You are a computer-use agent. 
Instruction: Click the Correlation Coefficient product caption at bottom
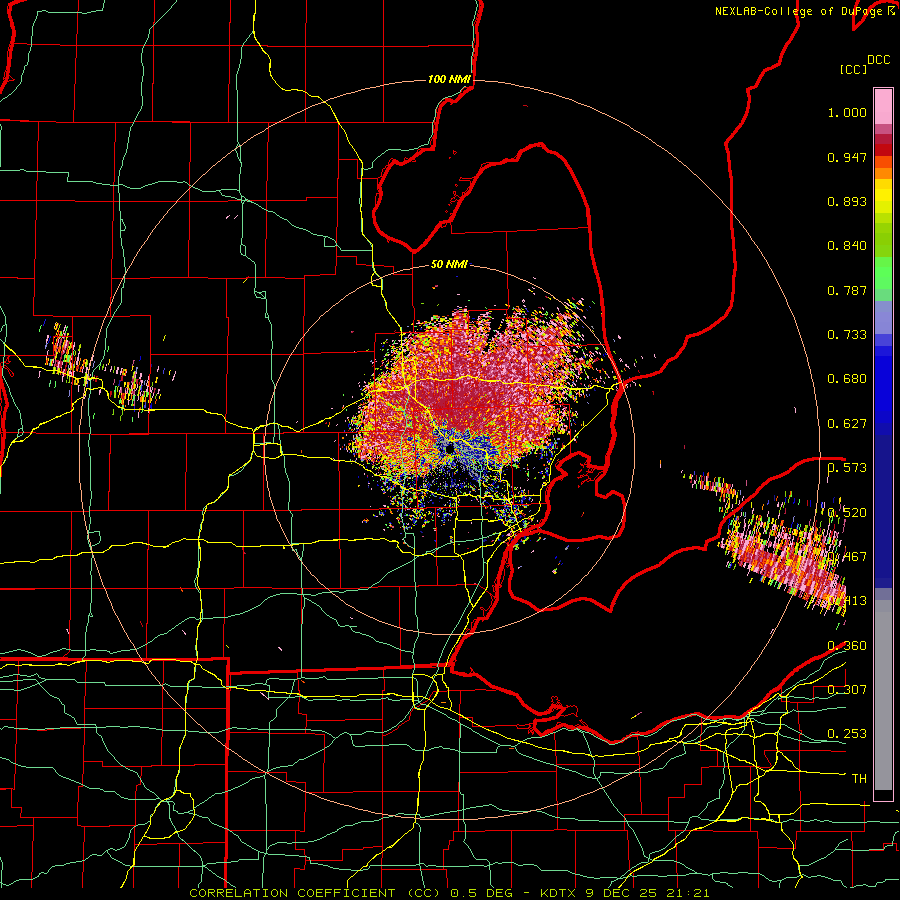(x=449, y=893)
